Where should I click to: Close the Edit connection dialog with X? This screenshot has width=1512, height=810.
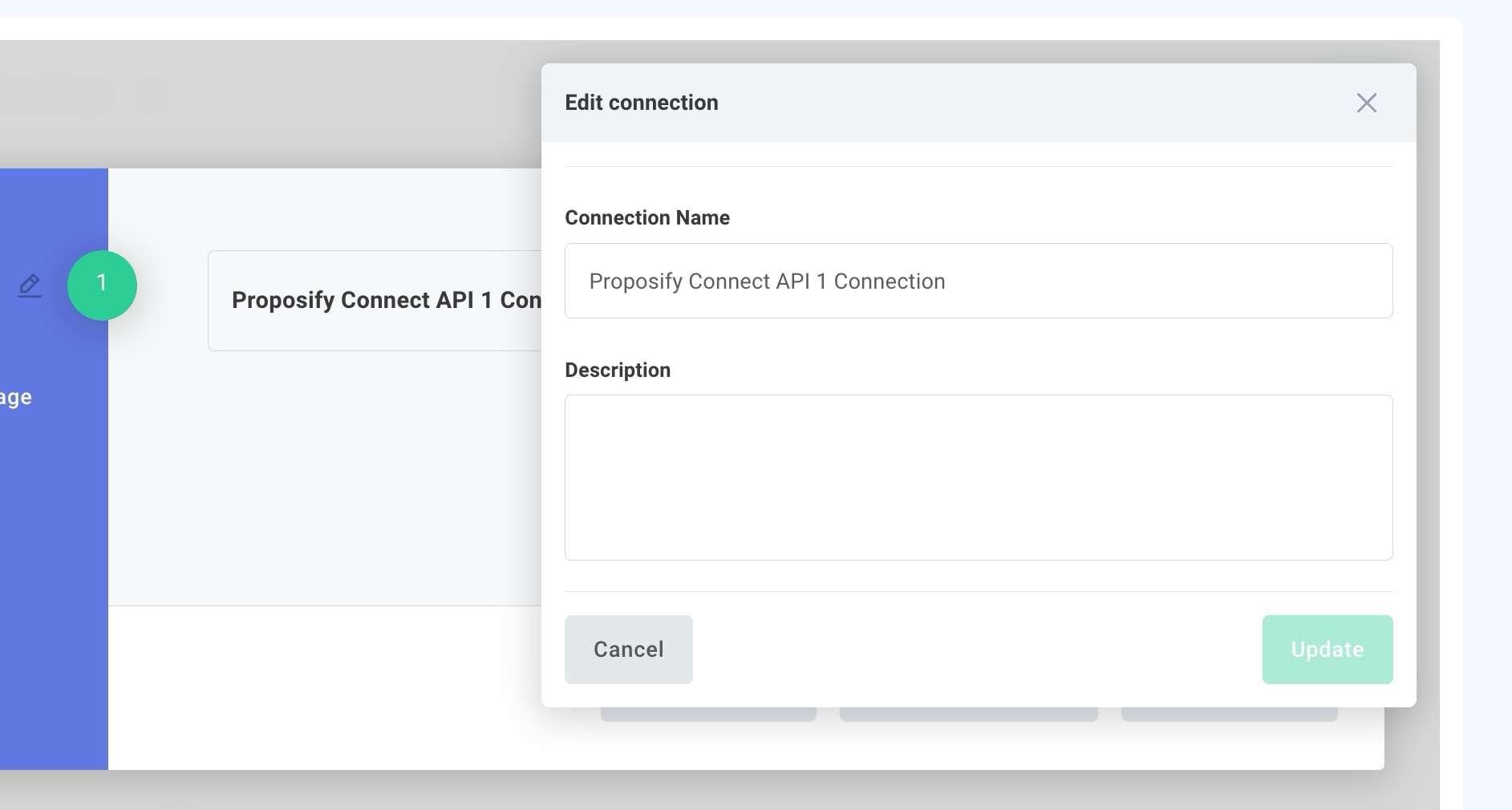point(1366,103)
